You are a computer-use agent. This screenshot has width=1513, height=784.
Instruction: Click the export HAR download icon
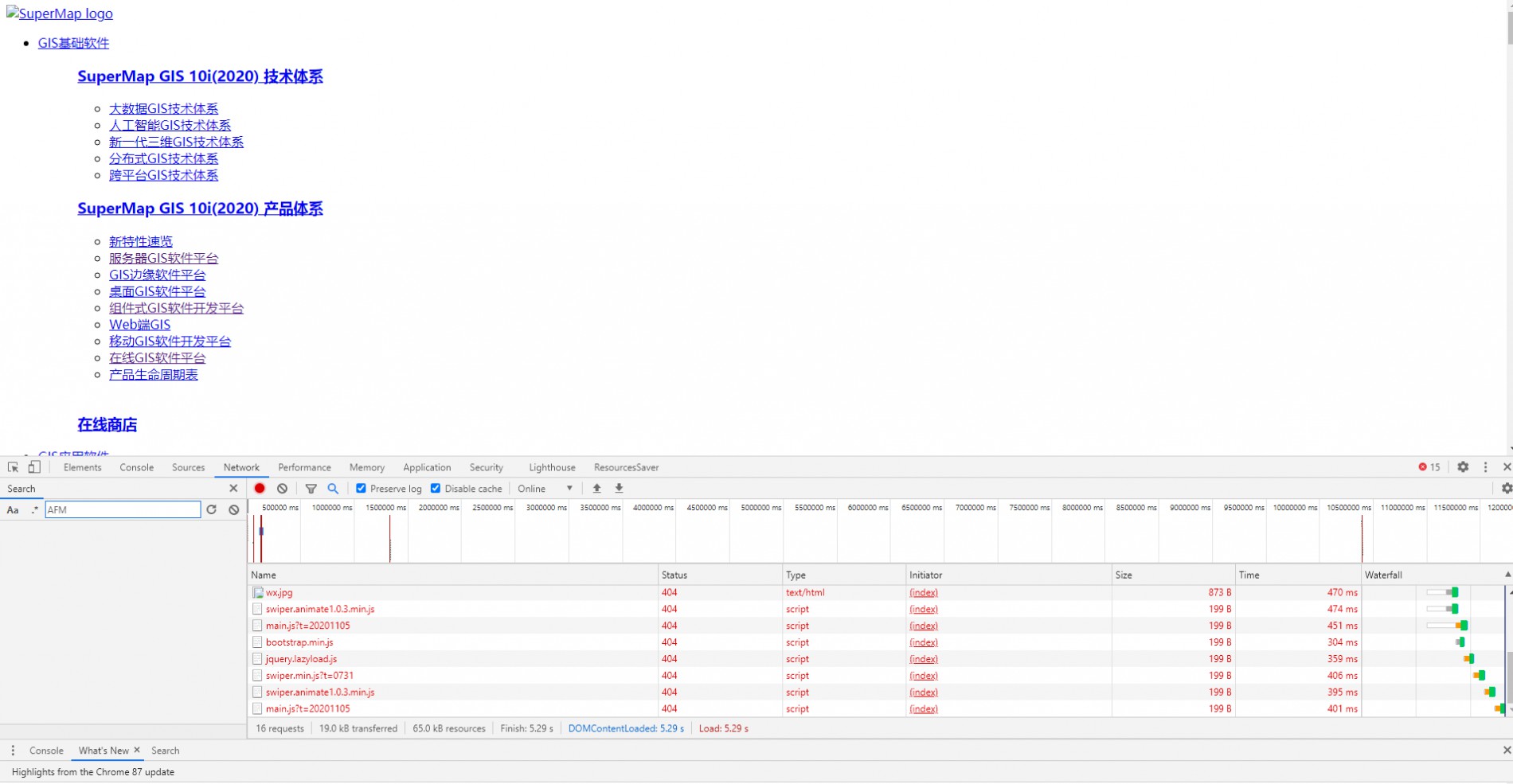pos(619,488)
